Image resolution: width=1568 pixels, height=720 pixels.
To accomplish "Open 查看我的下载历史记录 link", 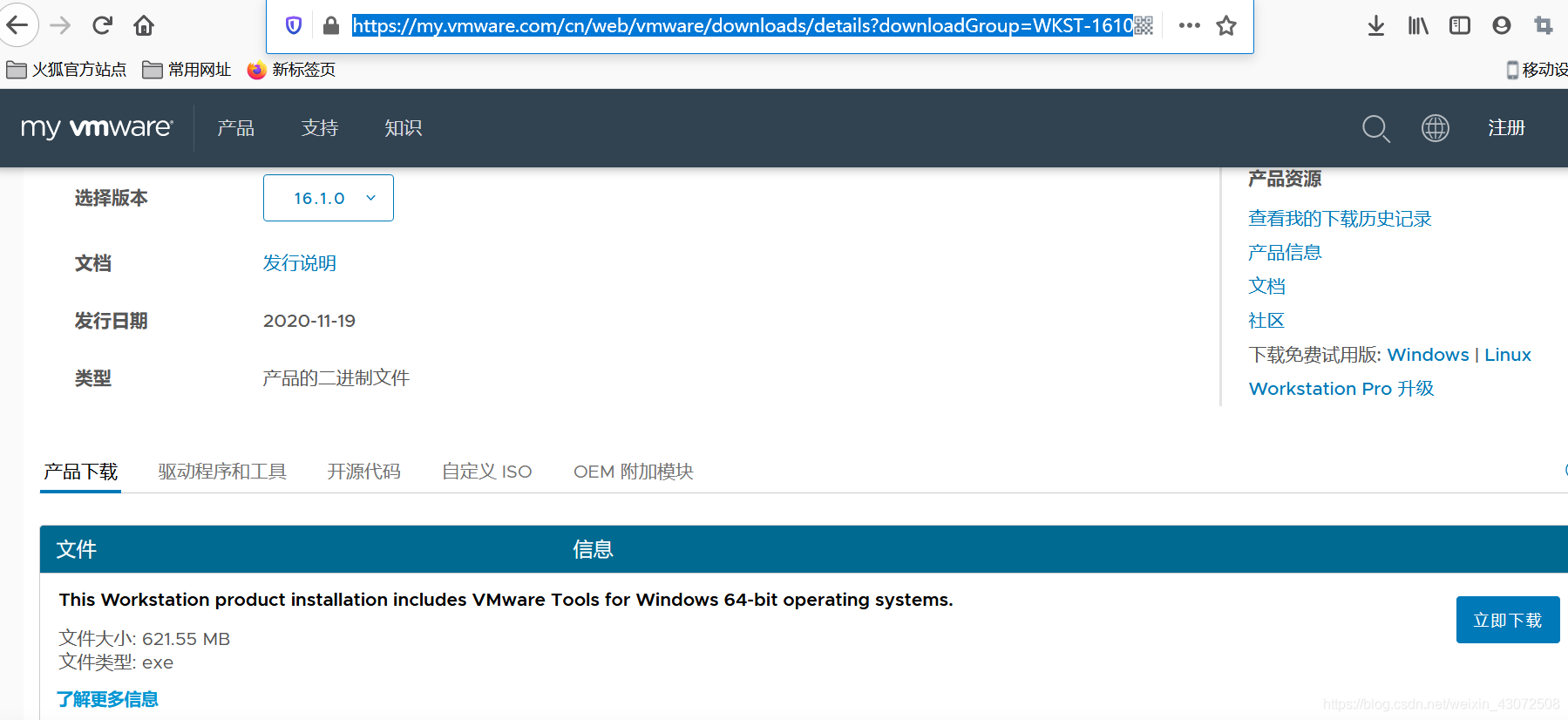I will (x=1340, y=219).
